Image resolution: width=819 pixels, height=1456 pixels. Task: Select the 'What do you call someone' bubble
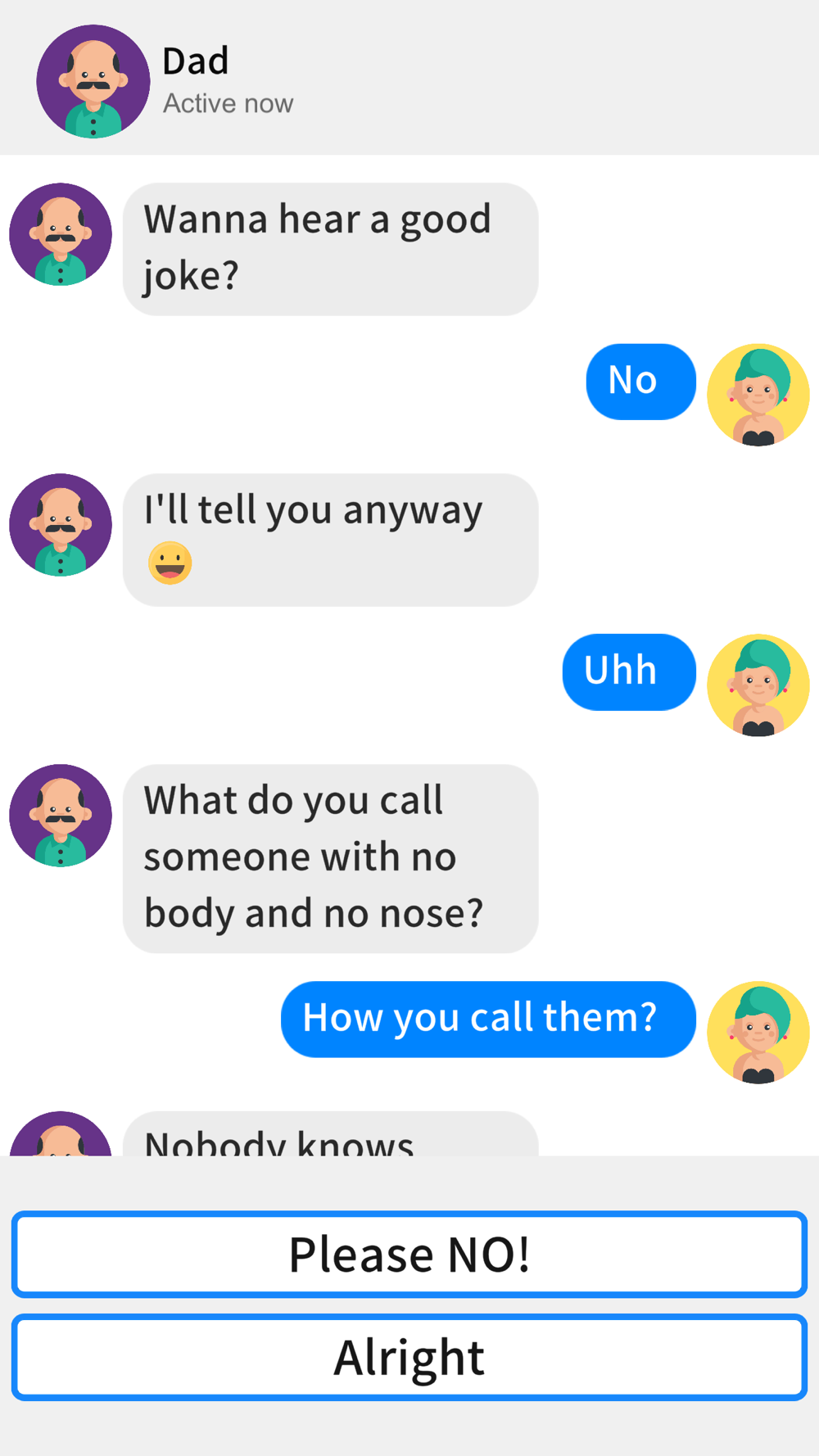pyautogui.click(x=331, y=858)
